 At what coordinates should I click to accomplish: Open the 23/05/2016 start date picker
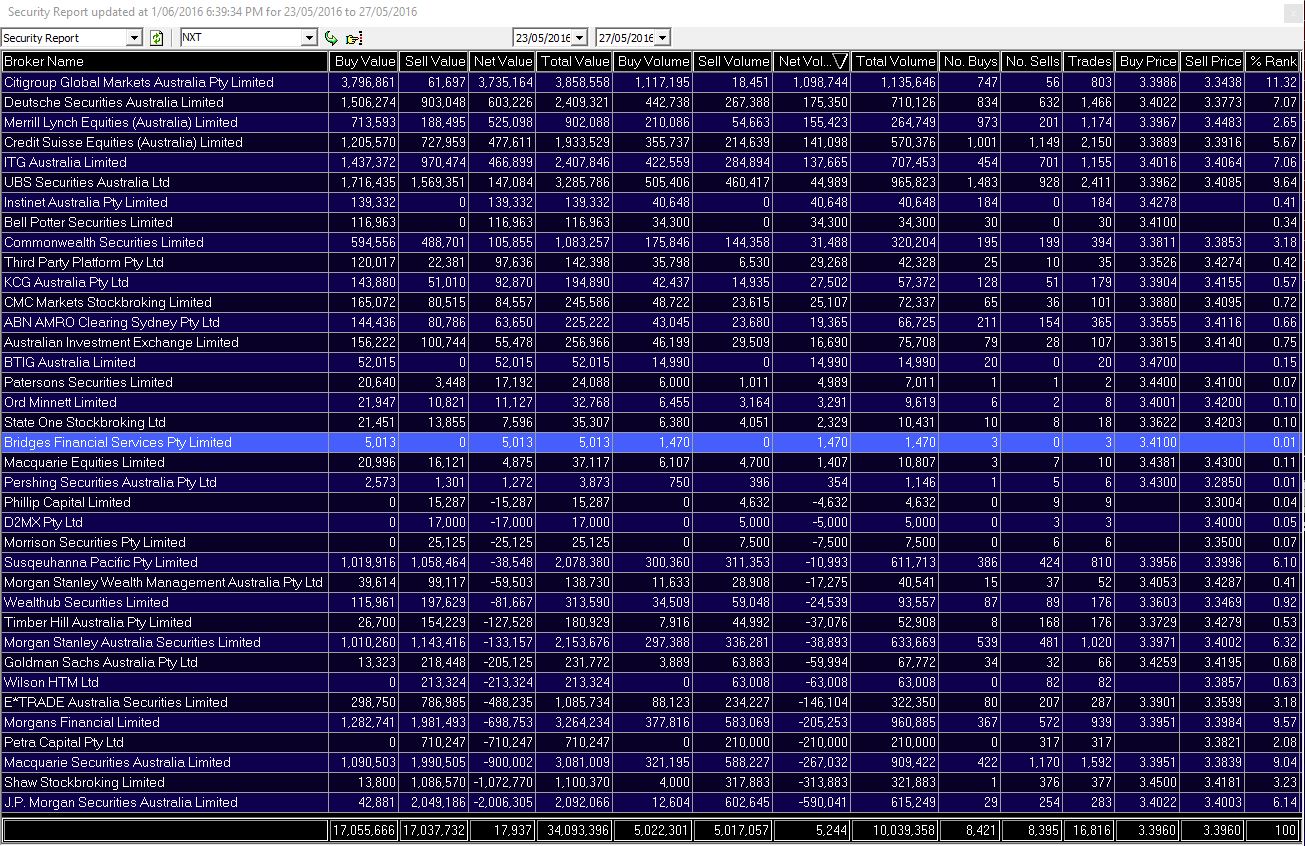point(579,38)
